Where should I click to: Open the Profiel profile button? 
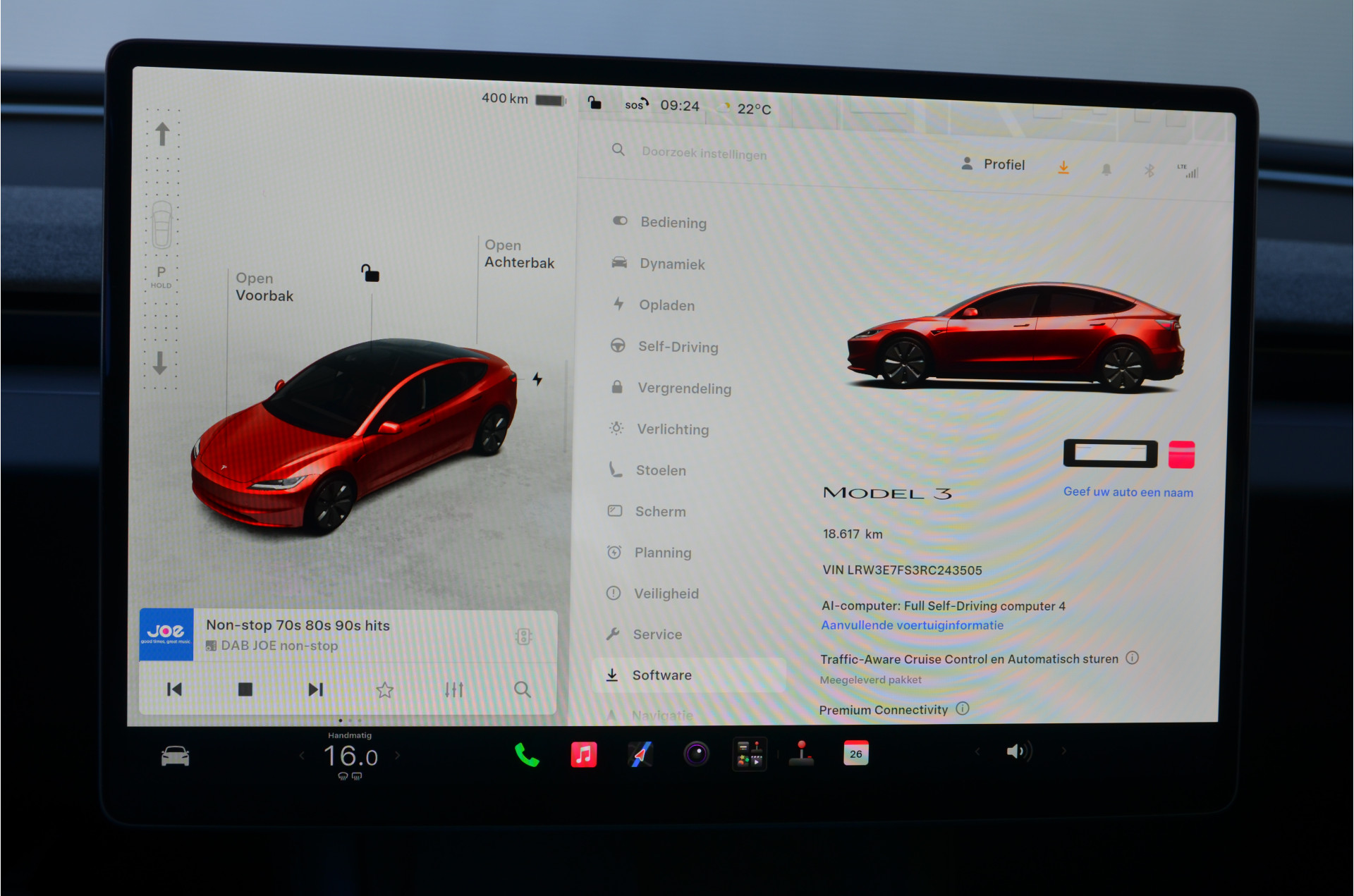click(993, 164)
